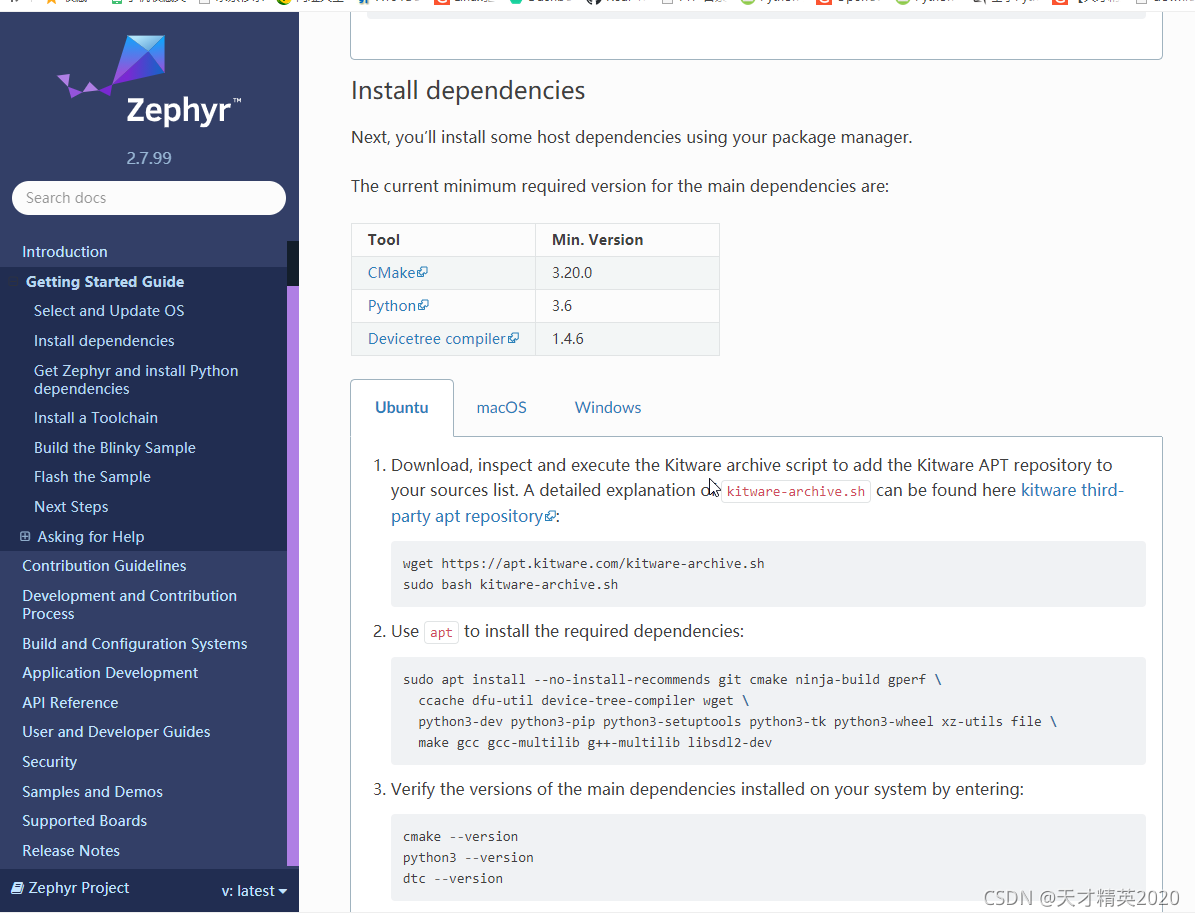Click the book icon beside Zephyr Project
Viewport: 1195px width, 916px height.
[18, 888]
